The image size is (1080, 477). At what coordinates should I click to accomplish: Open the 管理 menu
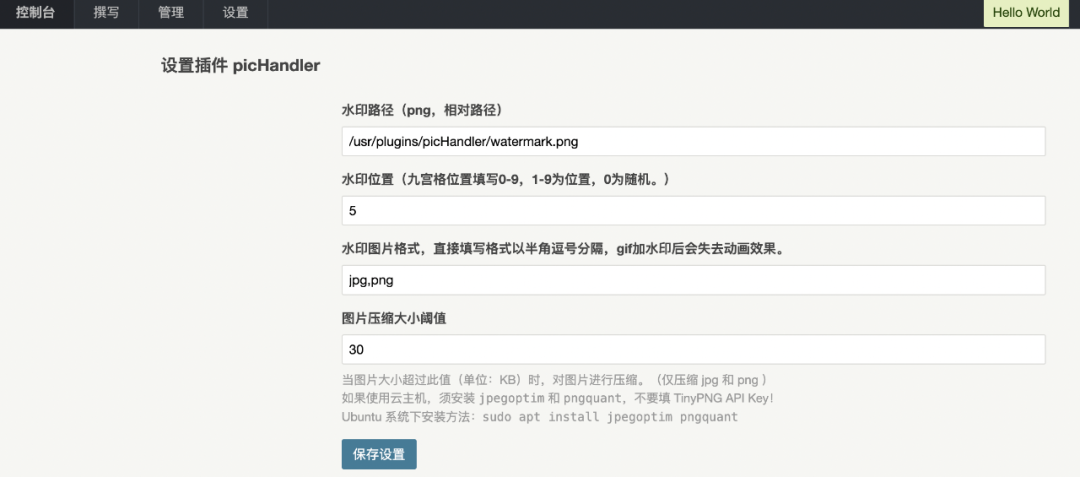tap(171, 13)
